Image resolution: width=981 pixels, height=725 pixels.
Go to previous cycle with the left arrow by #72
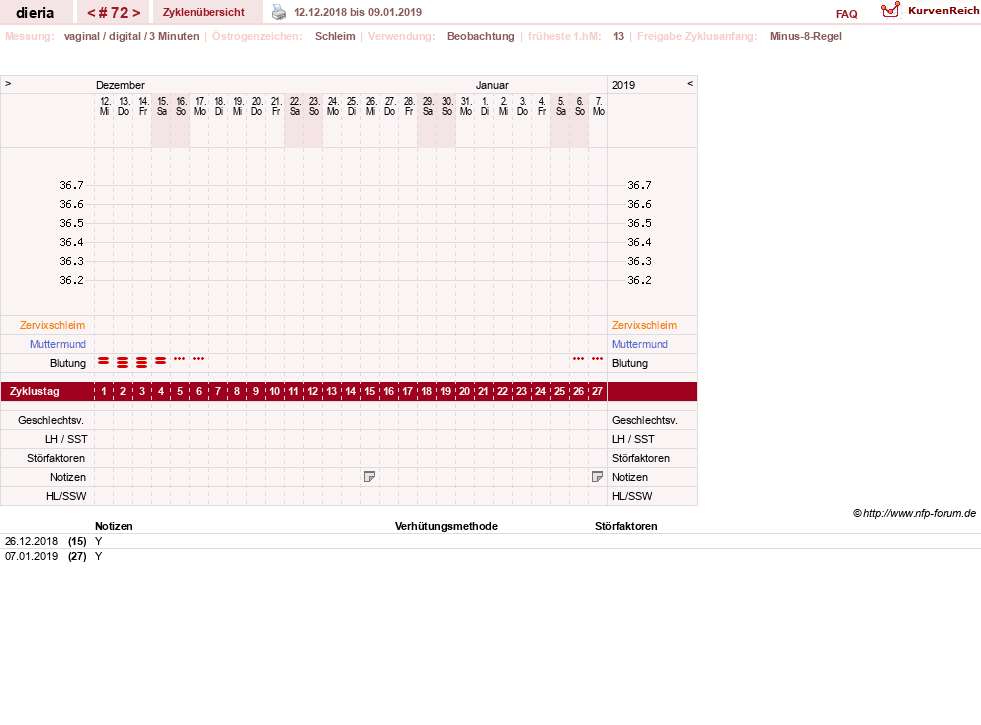[91, 13]
